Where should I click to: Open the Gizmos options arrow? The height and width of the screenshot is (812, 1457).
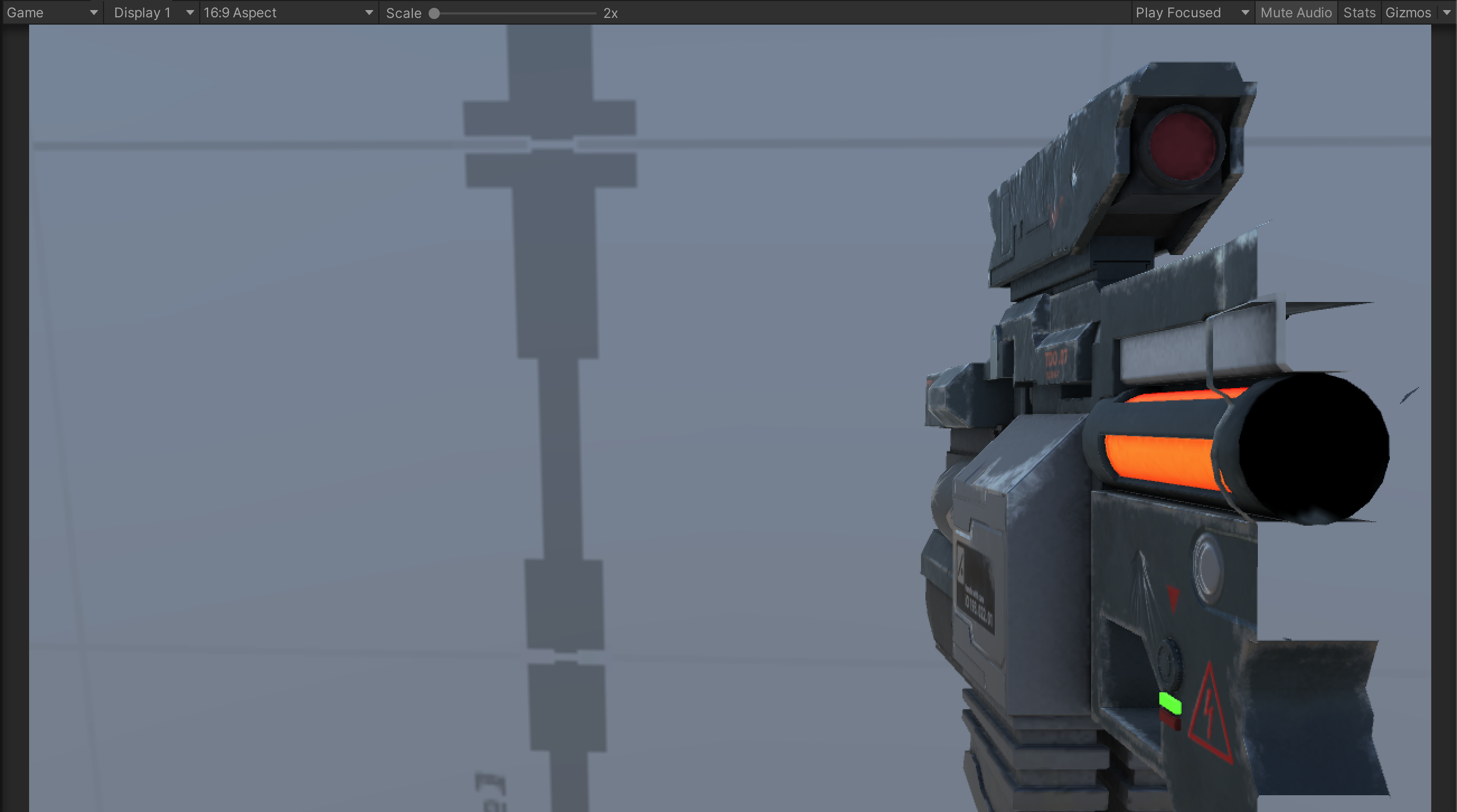click(x=1446, y=12)
